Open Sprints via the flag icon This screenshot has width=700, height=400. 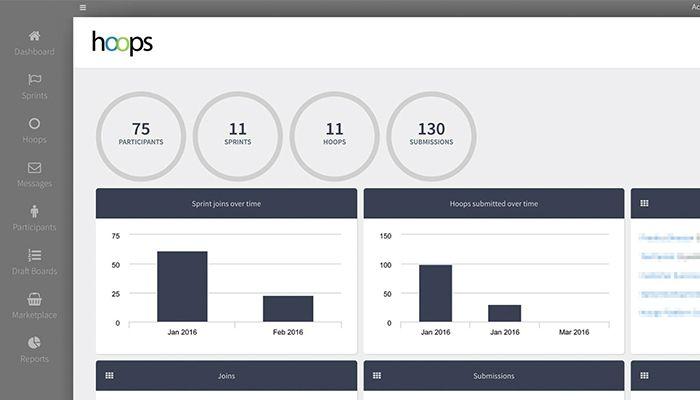coord(34,79)
